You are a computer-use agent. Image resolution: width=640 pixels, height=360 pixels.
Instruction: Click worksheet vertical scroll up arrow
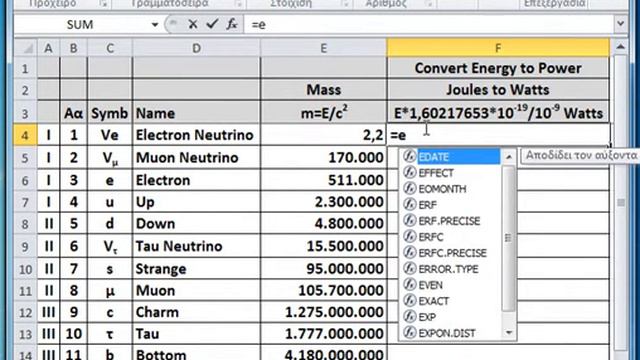pyautogui.click(x=620, y=47)
